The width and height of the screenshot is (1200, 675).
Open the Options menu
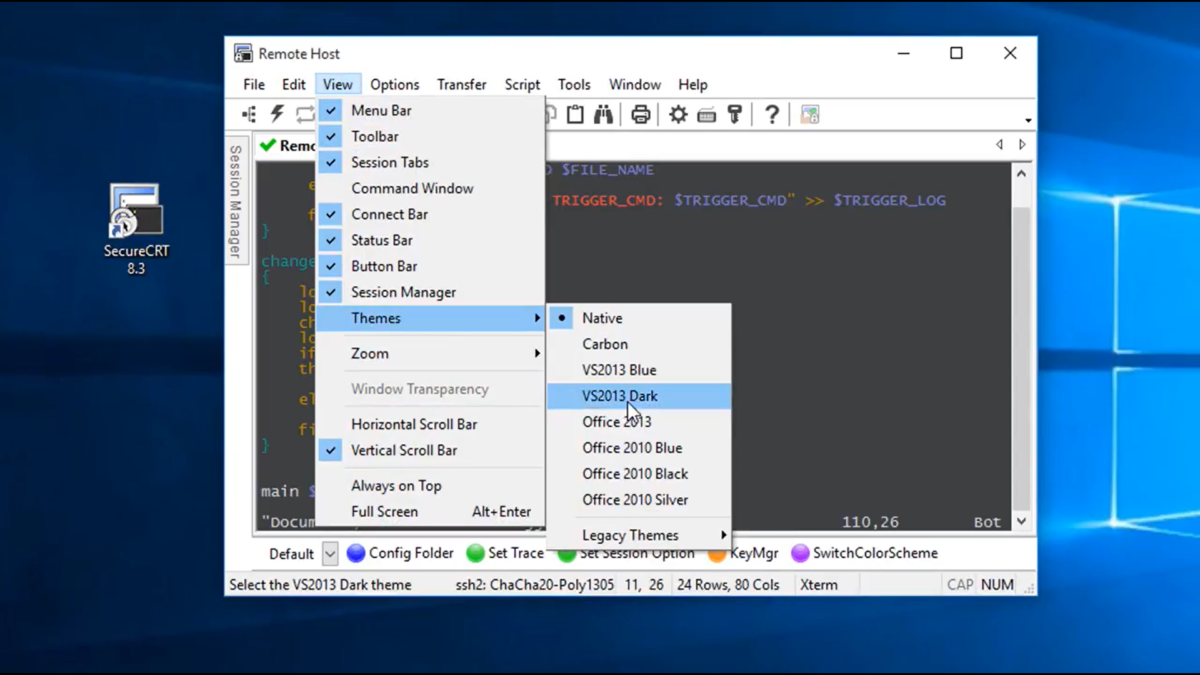click(394, 85)
